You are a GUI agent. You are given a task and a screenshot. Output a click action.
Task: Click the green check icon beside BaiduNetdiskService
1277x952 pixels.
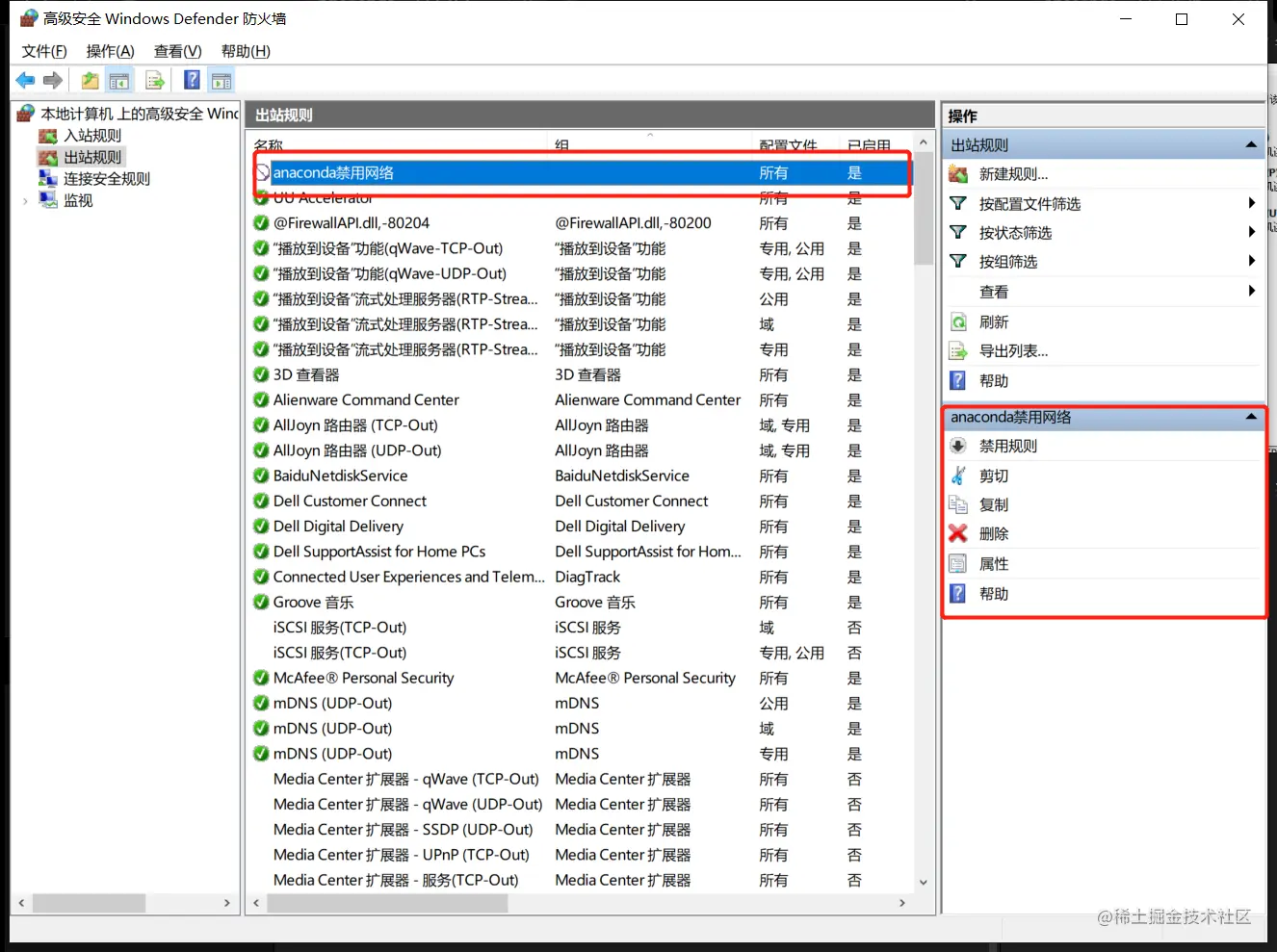pyautogui.click(x=261, y=476)
